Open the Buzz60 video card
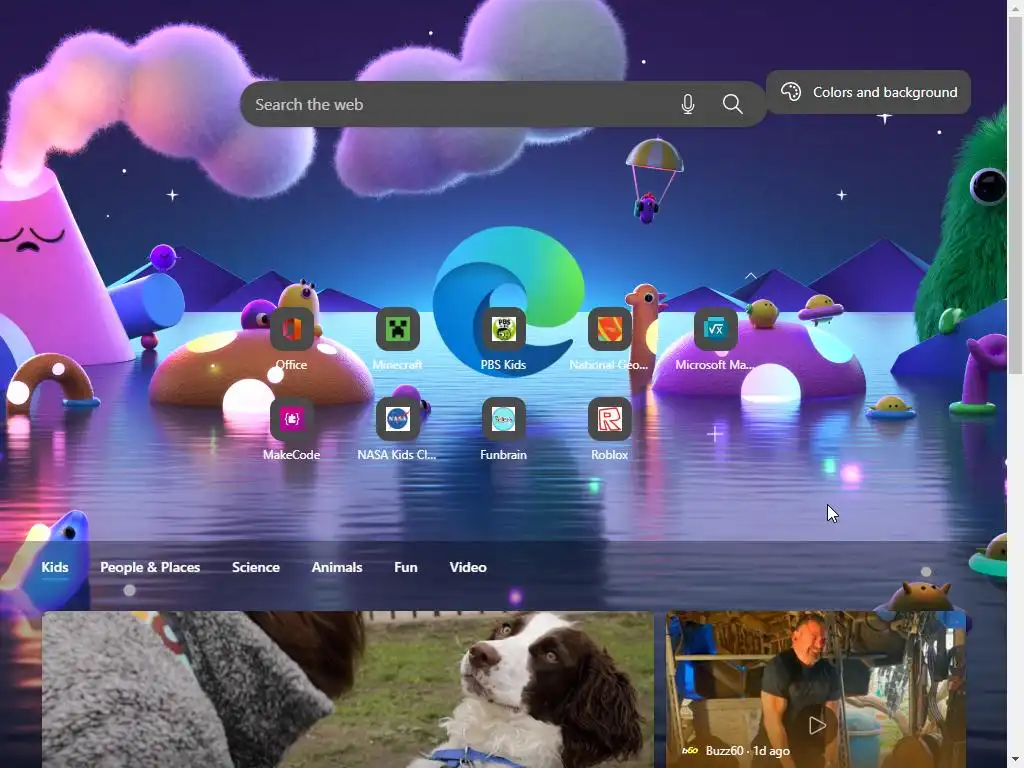The image size is (1024, 768). [816, 690]
